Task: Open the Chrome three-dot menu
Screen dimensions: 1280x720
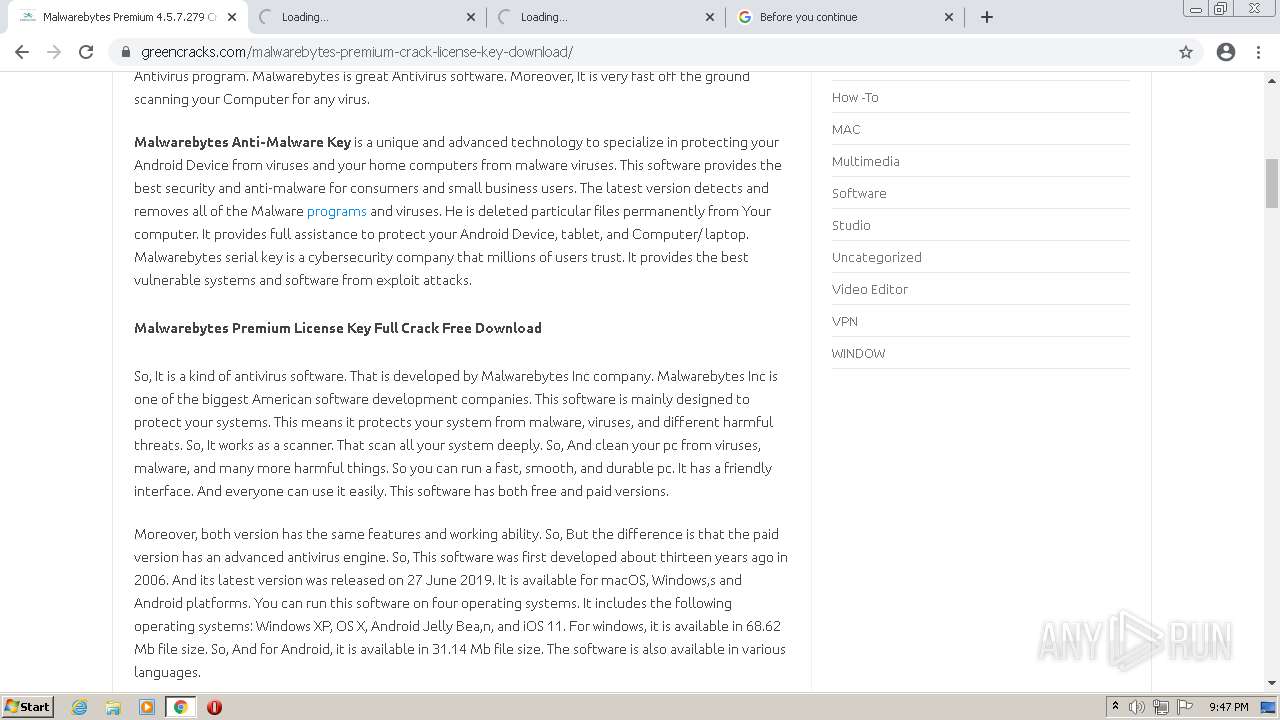Action: coord(1258,52)
